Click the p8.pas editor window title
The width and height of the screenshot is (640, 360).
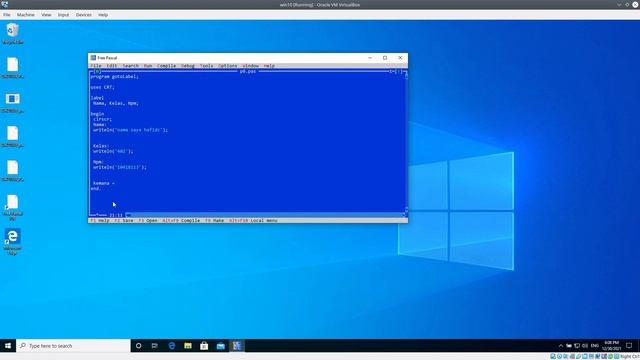248,71
